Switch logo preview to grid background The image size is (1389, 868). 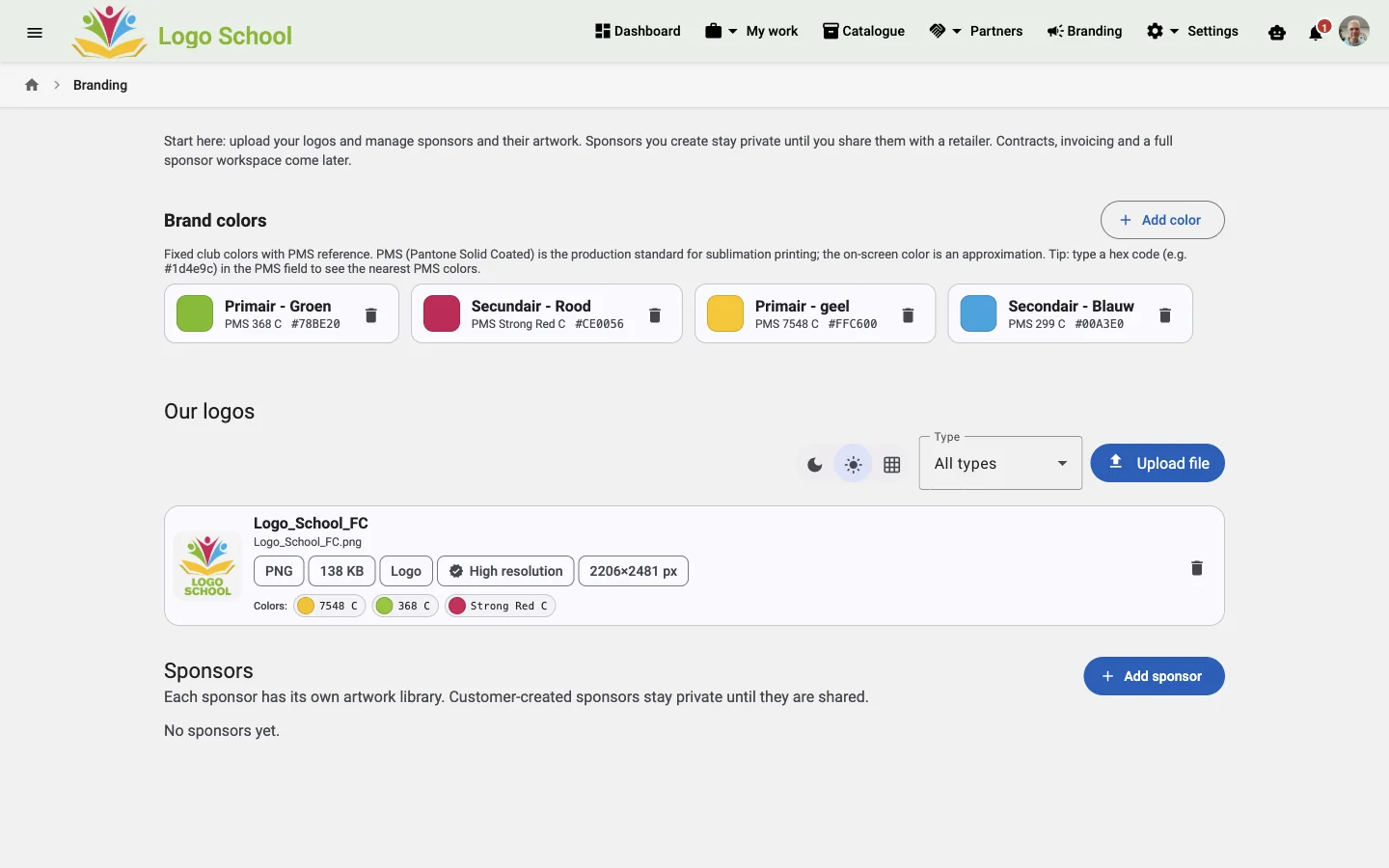(x=892, y=465)
